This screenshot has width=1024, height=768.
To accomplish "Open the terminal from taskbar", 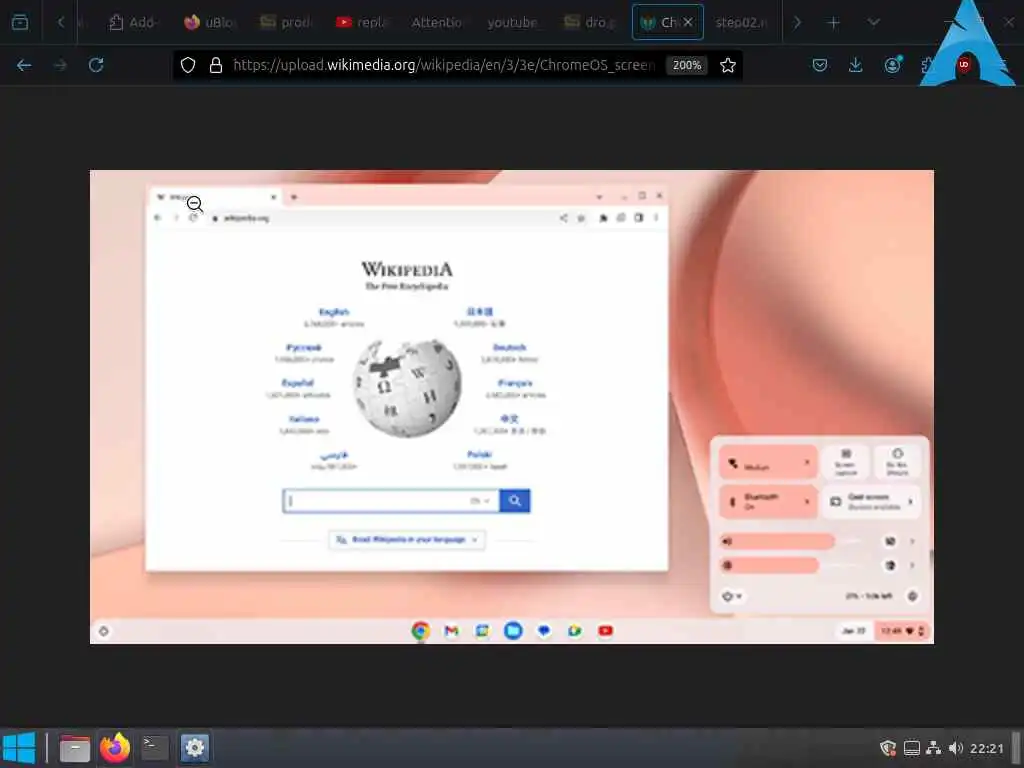I will [x=155, y=748].
